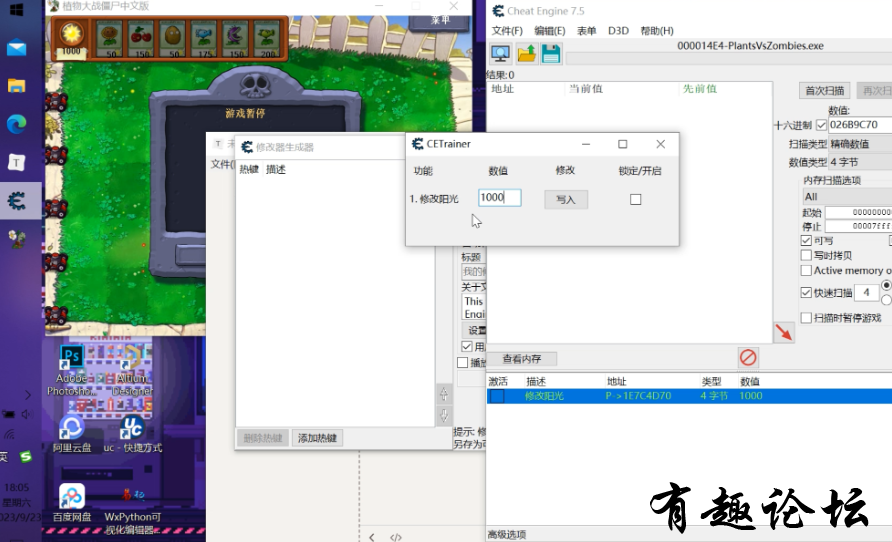Select the Snow Pea seed packet costing 175
Viewport: 892px width, 542px height.
coord(203,39)
